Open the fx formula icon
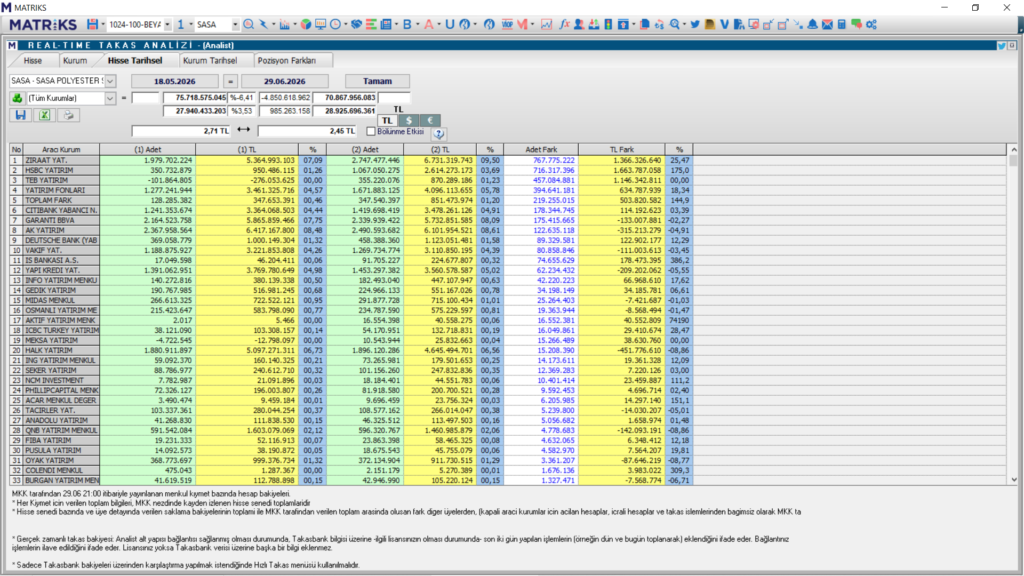This screenshot has width=1024, height=576. coord(564,24)
